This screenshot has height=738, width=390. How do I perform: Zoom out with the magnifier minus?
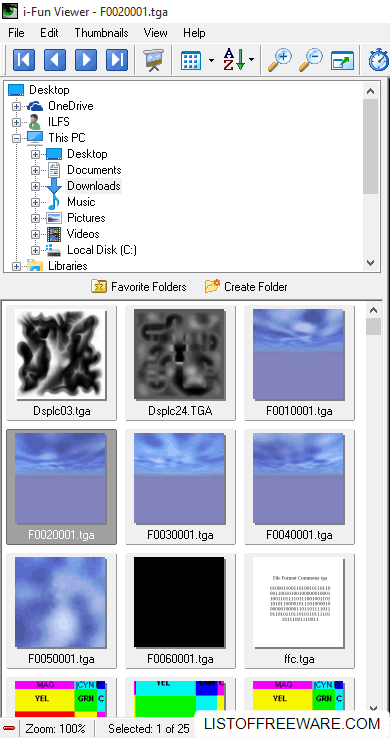[x=310, y=60]
